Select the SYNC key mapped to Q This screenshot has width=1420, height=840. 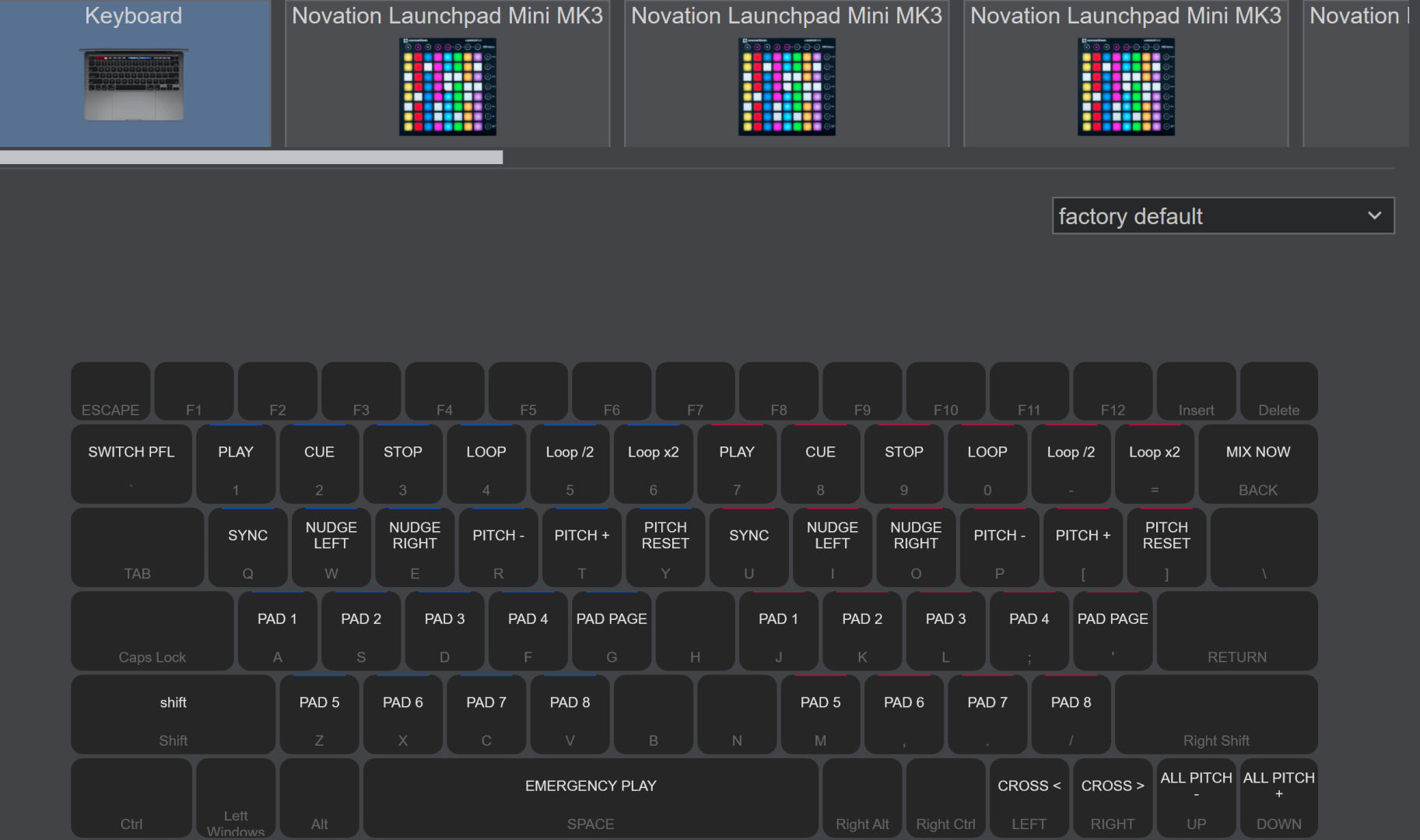point(247,548)
